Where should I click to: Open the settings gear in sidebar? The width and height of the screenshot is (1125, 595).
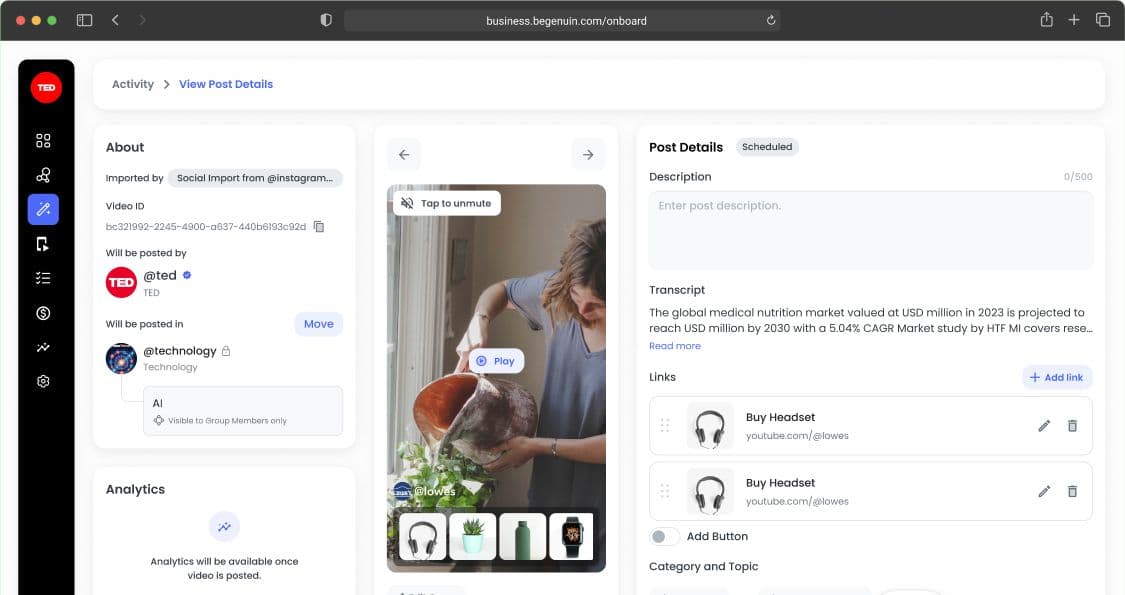tap(43, 381)
